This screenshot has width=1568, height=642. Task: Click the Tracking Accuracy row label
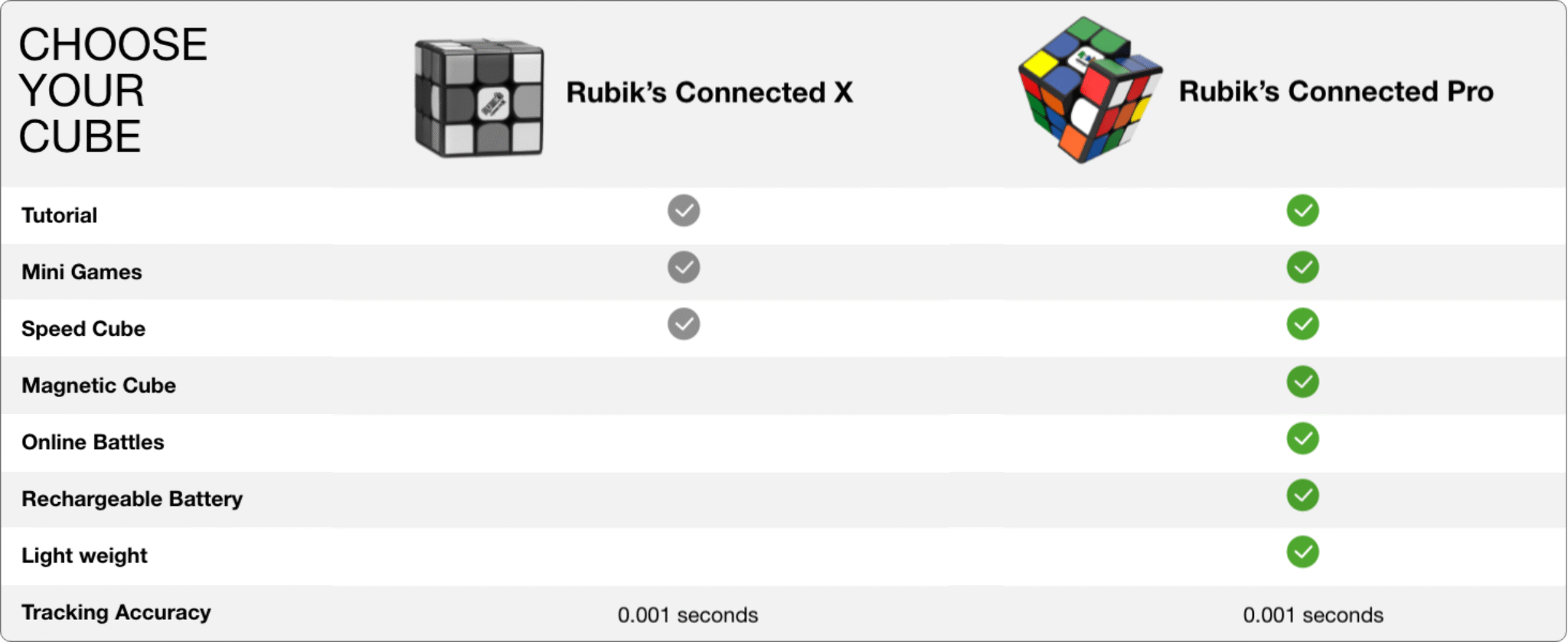(116, 612)
